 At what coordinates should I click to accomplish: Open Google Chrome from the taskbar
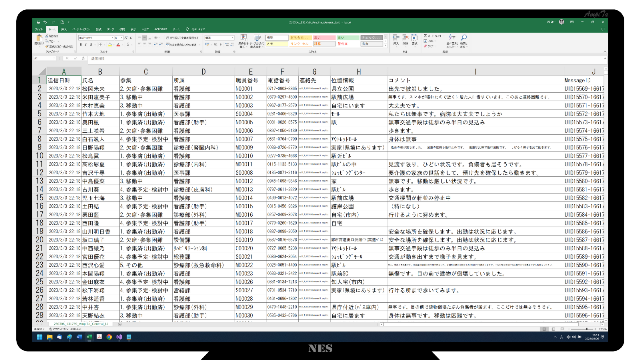pos(109,337)
